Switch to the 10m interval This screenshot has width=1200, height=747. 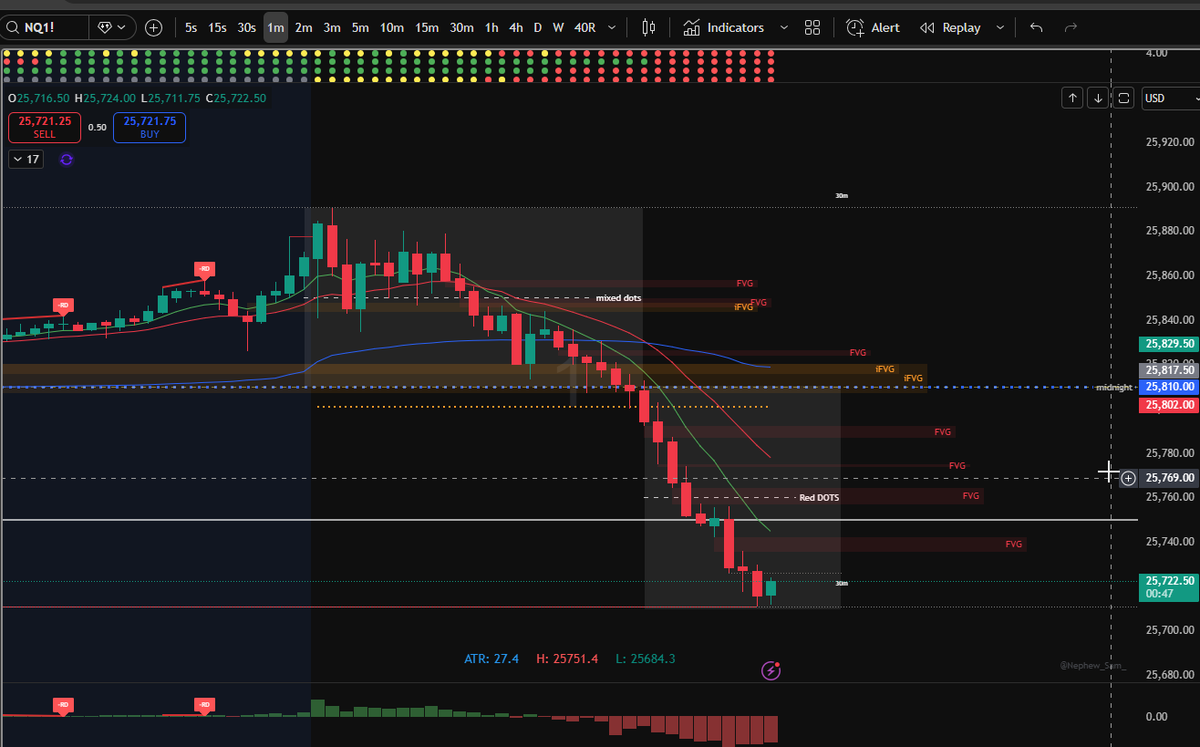(x=392, y=28)
